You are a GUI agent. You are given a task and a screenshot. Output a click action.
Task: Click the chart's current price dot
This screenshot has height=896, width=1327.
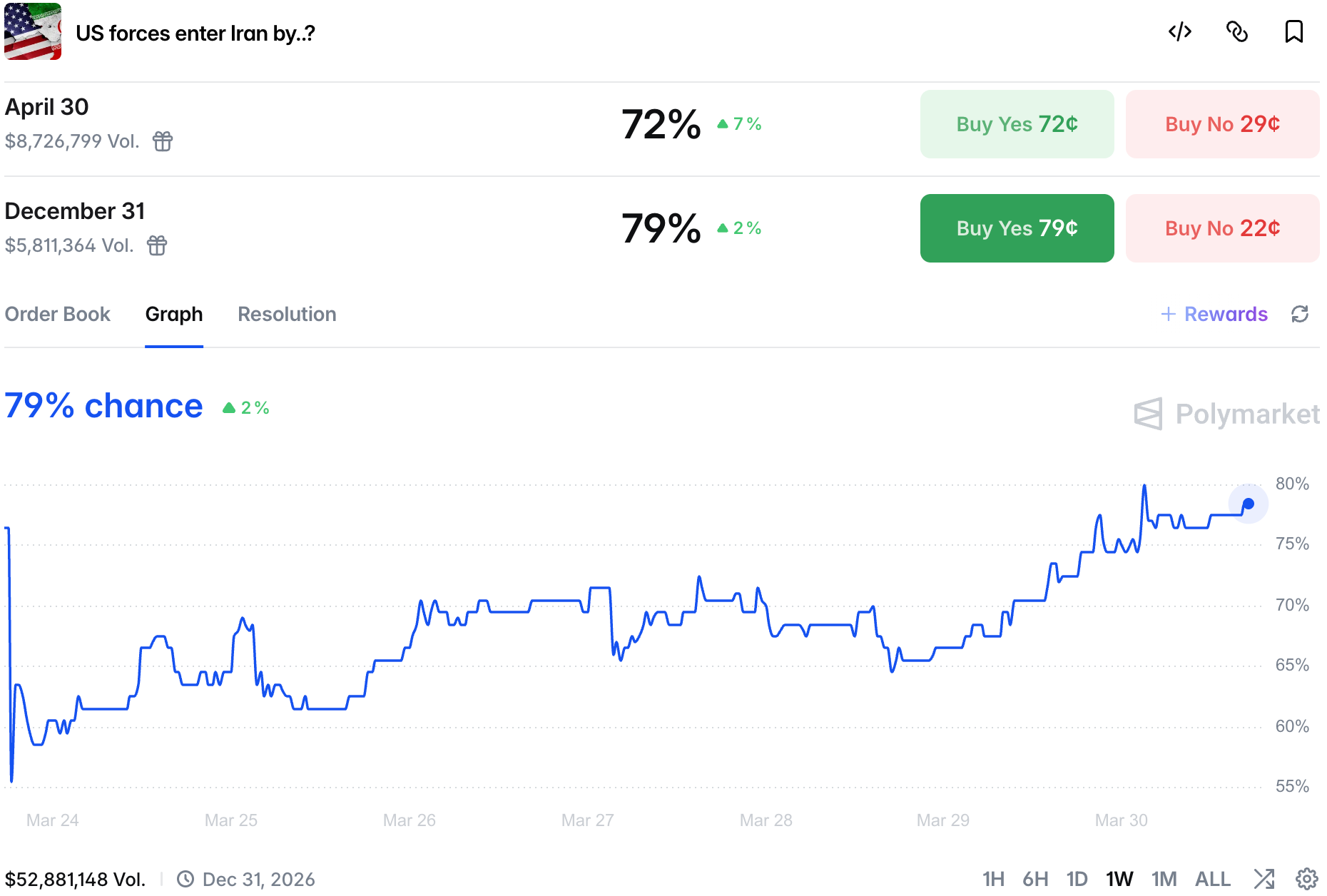click(x=1249, y=504)
